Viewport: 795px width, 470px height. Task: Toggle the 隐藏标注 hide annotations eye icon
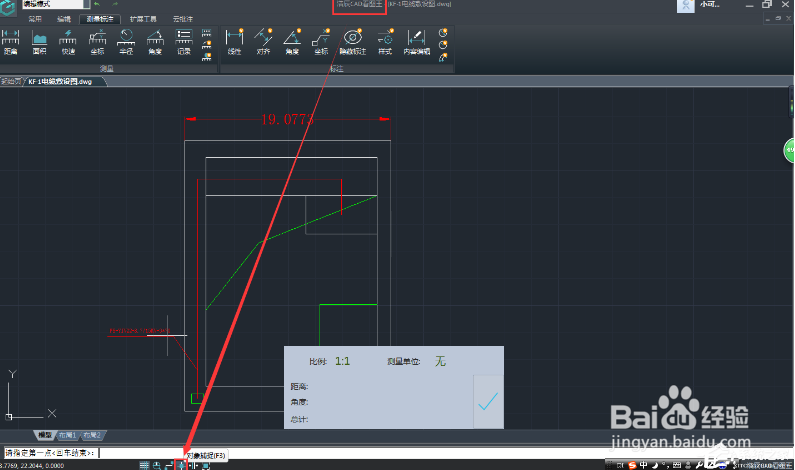pyautogui.click(x=352, y=42)
